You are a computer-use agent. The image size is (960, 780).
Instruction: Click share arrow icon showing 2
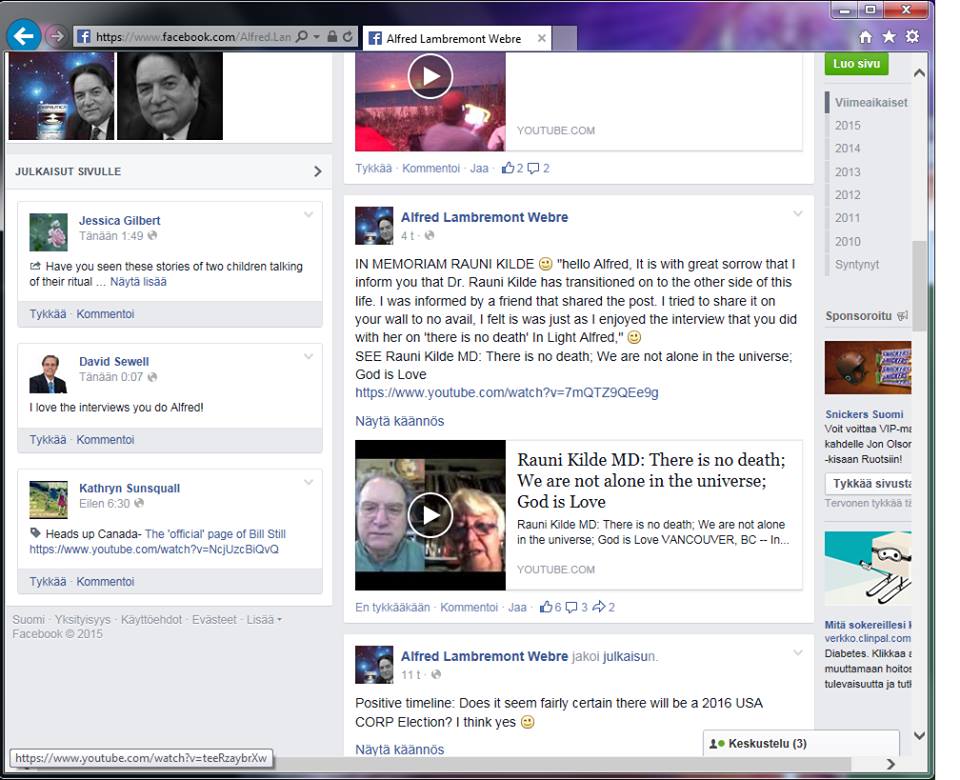[599, 607]
